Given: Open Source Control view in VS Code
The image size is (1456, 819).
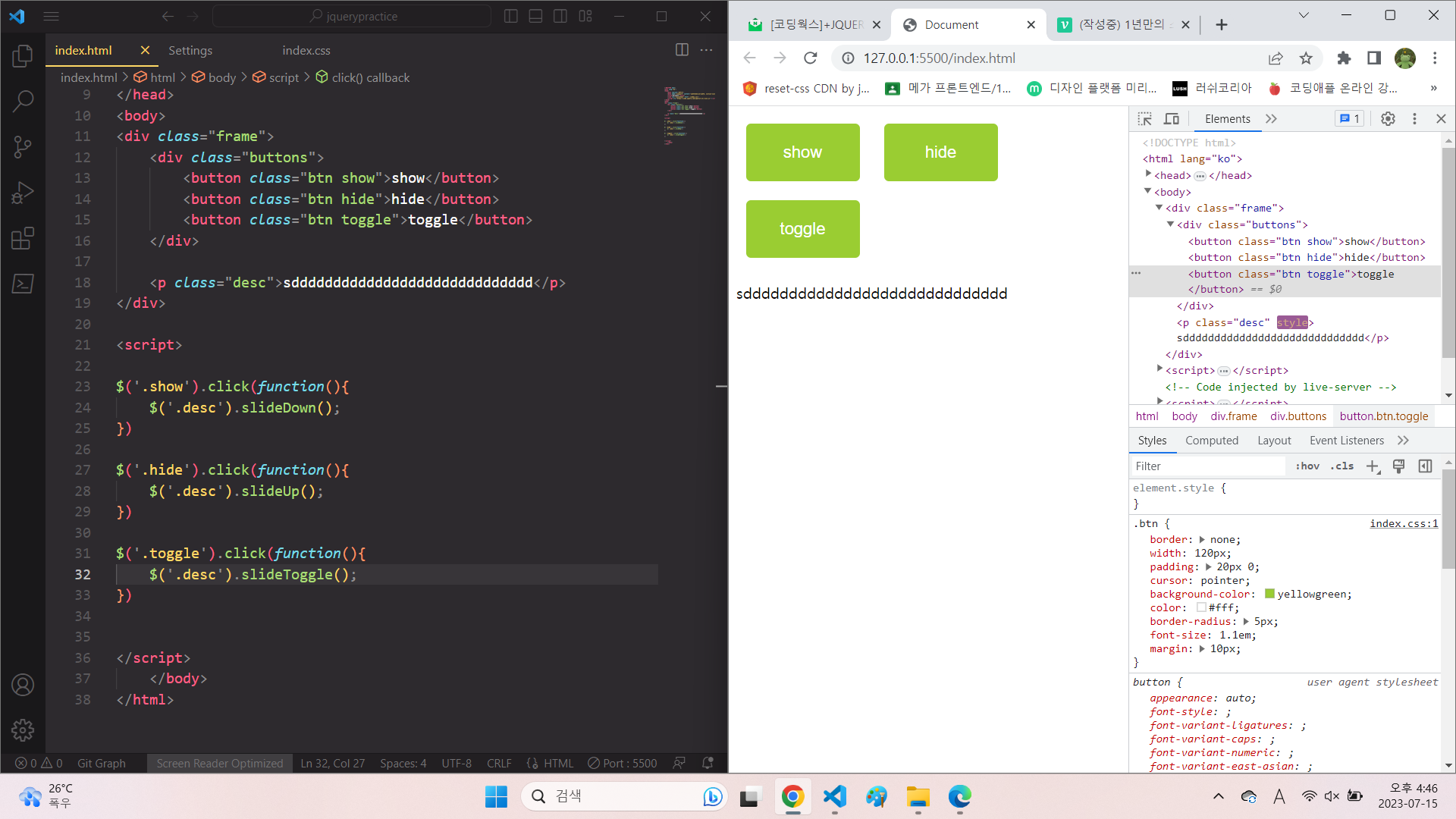Looking at the screenshot, I should click(23, 146).
